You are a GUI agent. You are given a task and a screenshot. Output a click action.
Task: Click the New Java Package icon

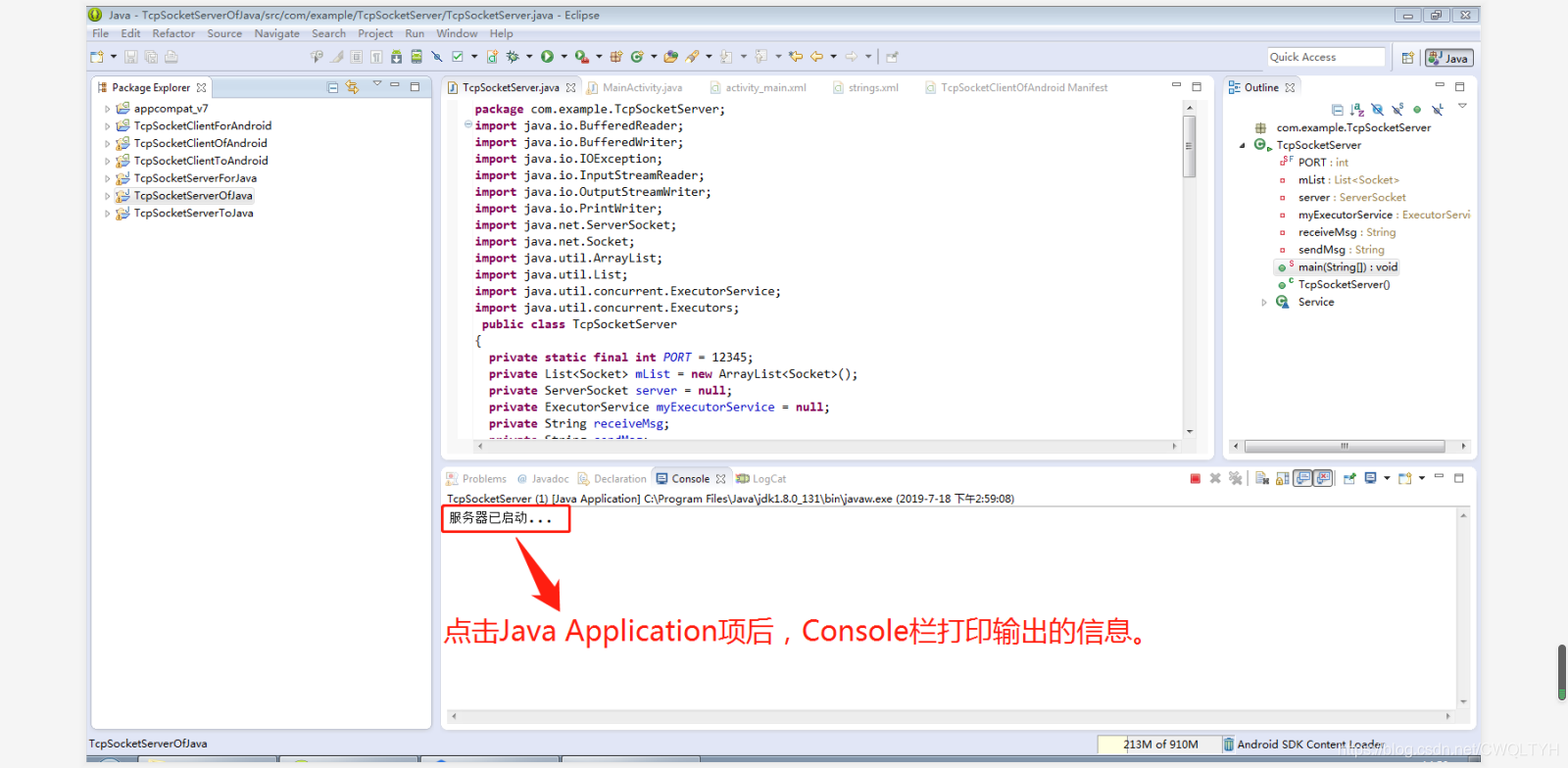(616, 57)
